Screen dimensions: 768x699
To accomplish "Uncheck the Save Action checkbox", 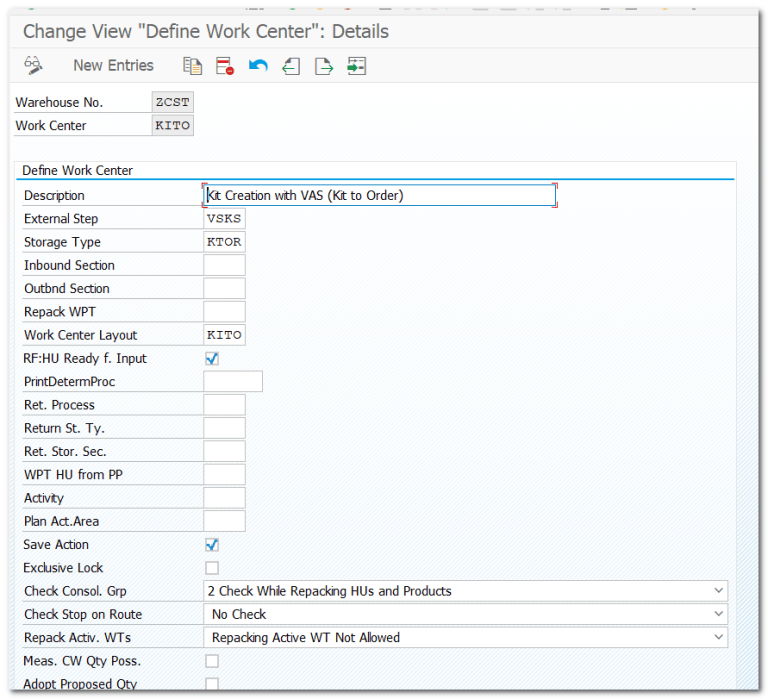I will point(212,545).
